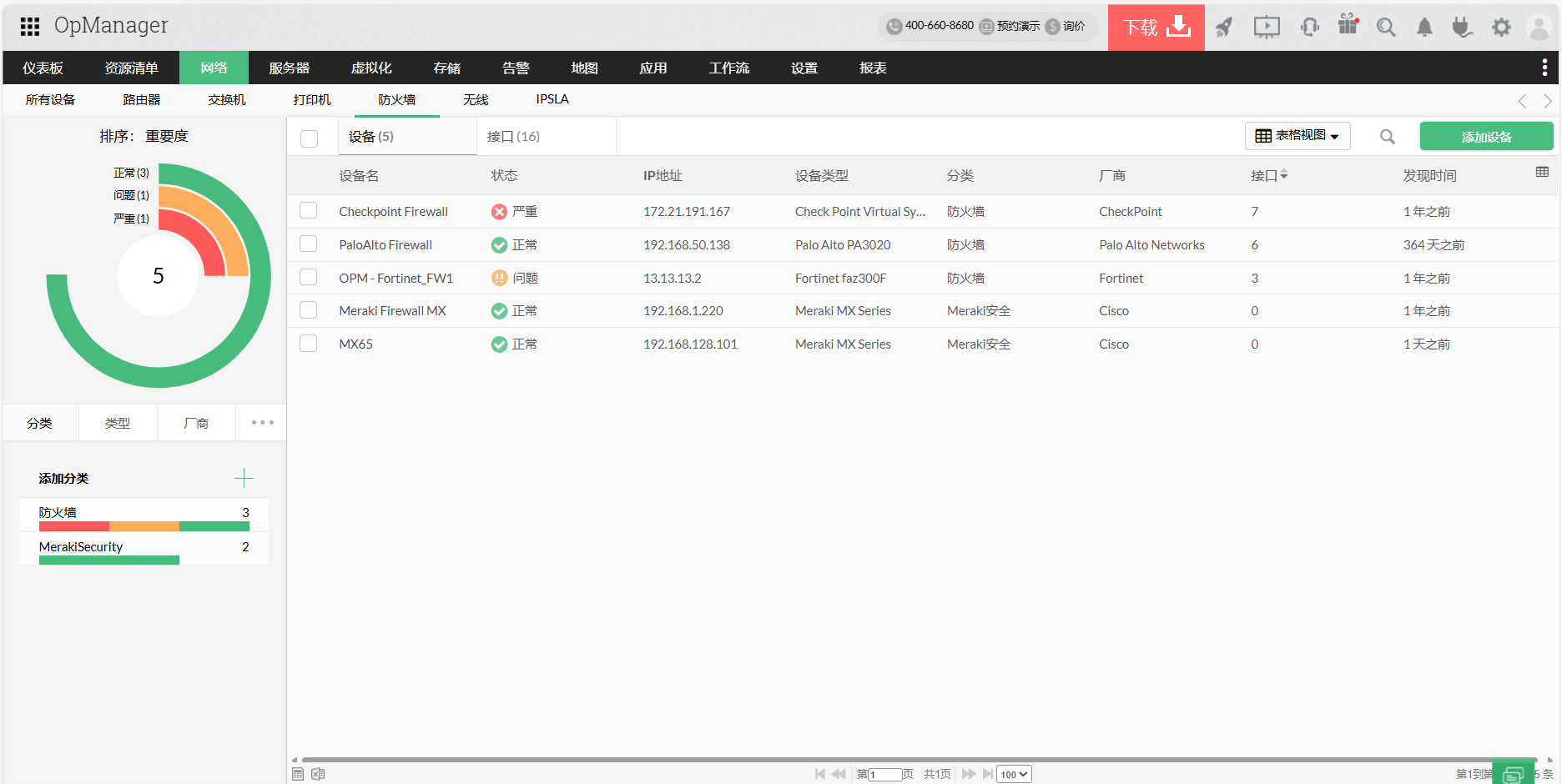Toggle the select-all devices checkbox

309,138
